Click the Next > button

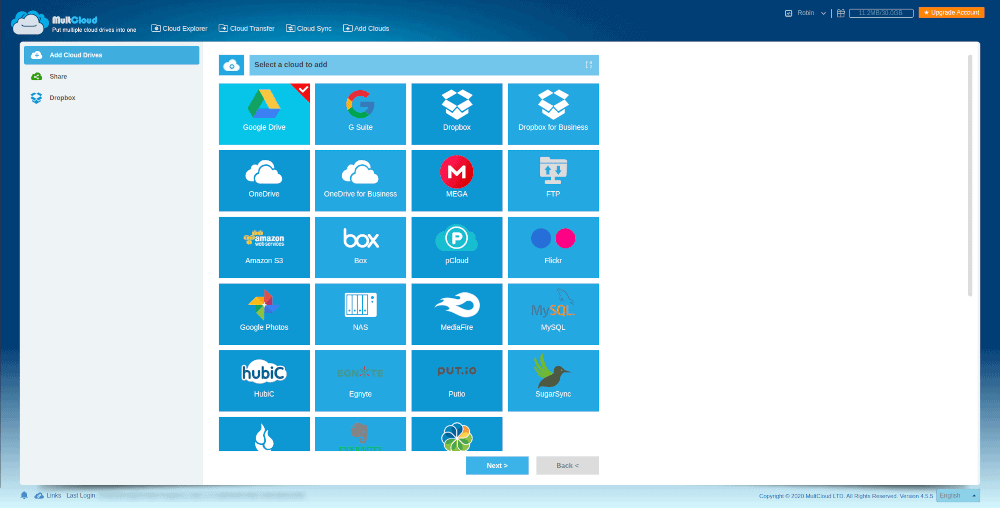497,465
